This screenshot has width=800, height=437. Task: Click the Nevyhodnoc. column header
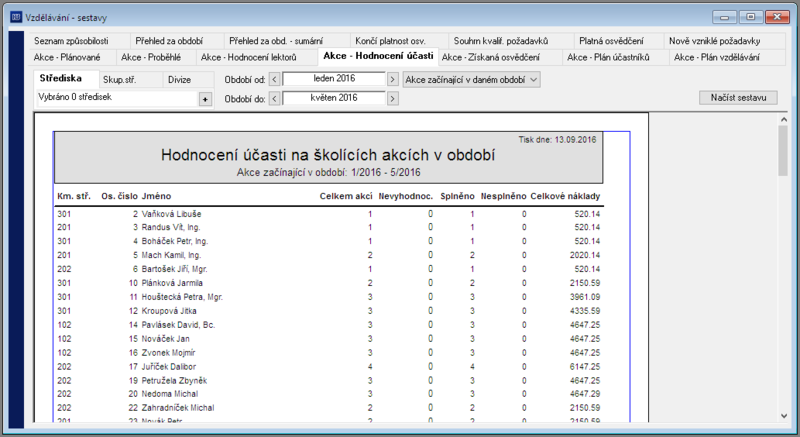click(406, 196)
